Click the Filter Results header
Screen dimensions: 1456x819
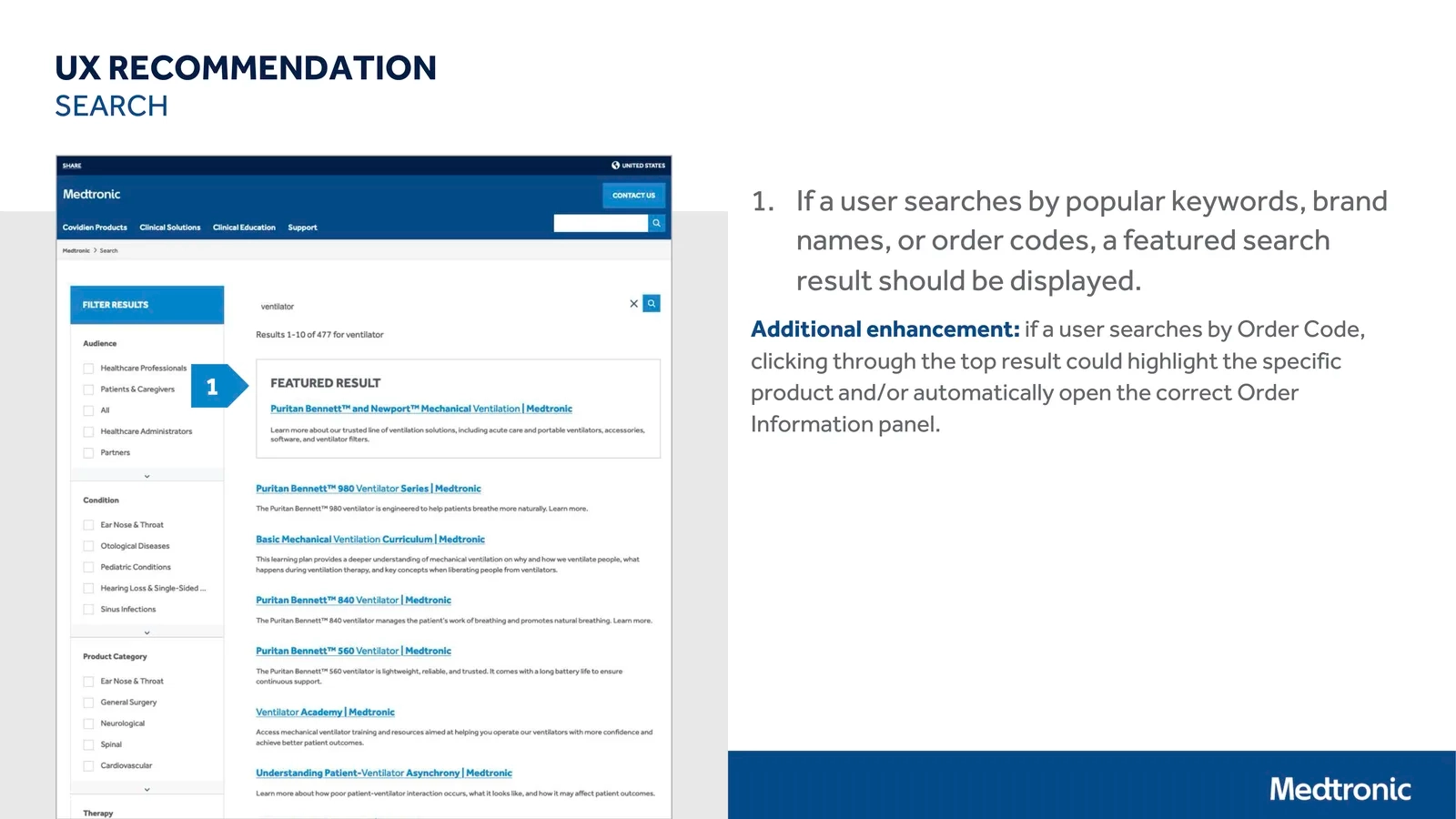pos(147,305)
